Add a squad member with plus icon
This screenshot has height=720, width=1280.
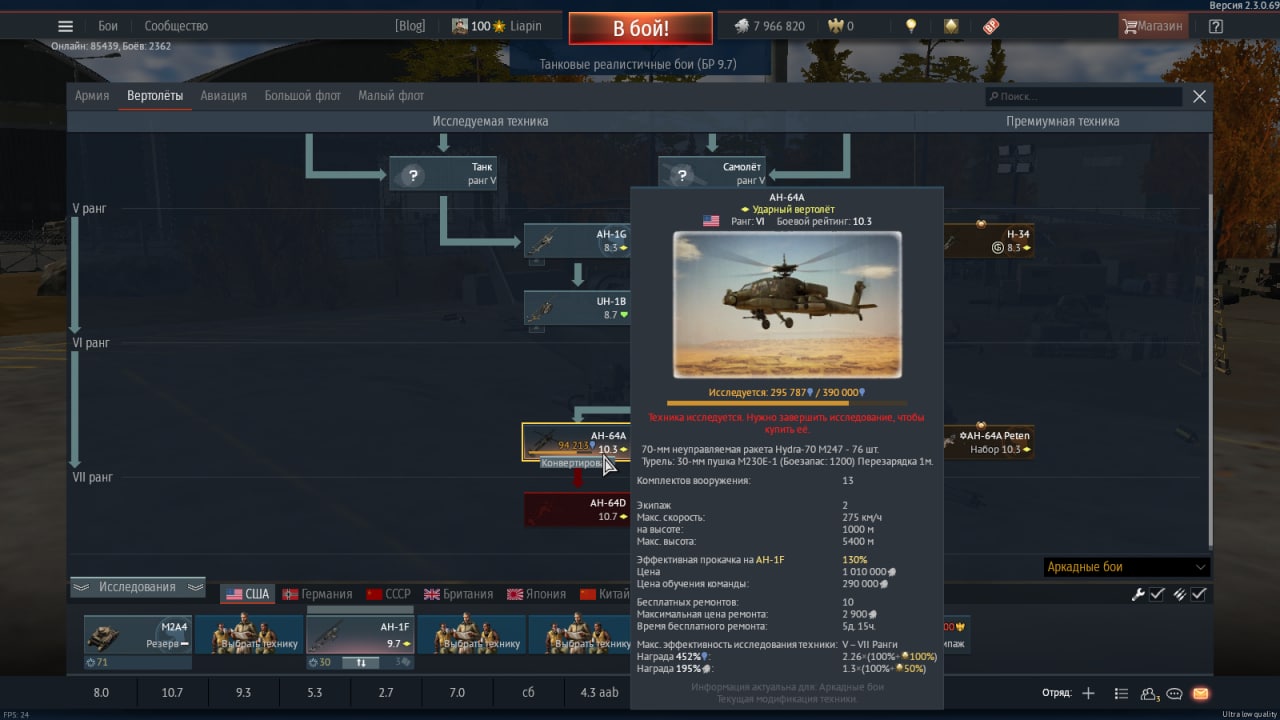1089,693
